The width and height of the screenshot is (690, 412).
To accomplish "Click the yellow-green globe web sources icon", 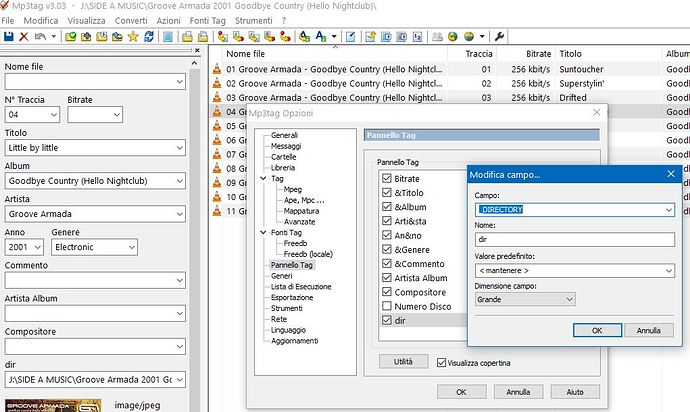I will [469, 37].
